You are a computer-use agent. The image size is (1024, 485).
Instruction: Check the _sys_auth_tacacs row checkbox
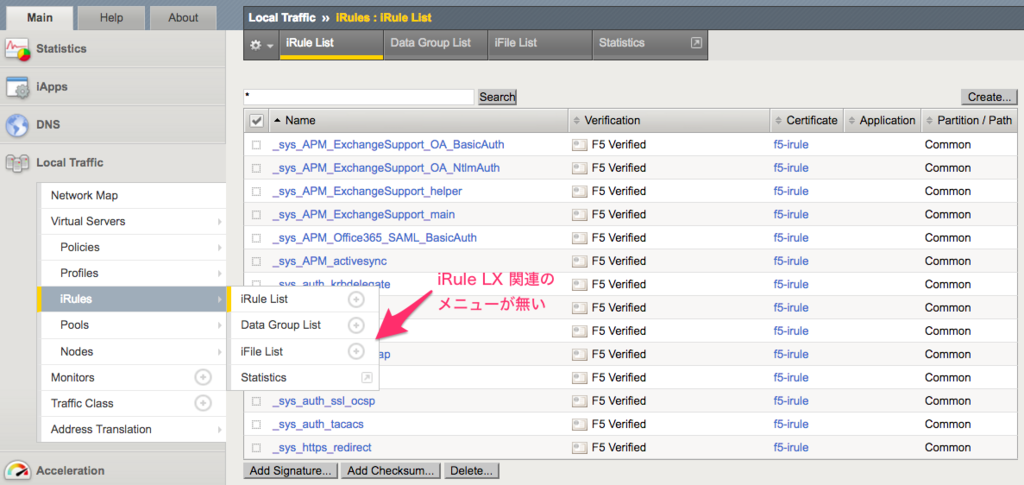[257, 424]
